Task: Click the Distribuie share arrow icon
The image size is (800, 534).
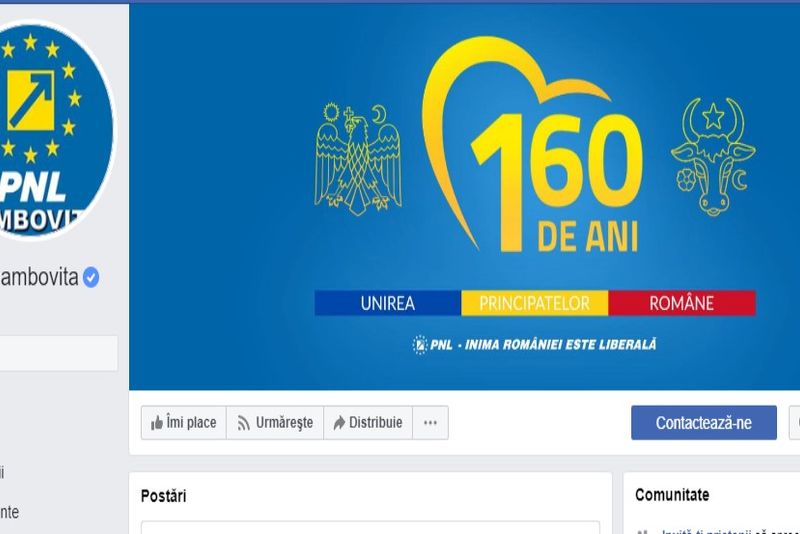Action: 339,423
